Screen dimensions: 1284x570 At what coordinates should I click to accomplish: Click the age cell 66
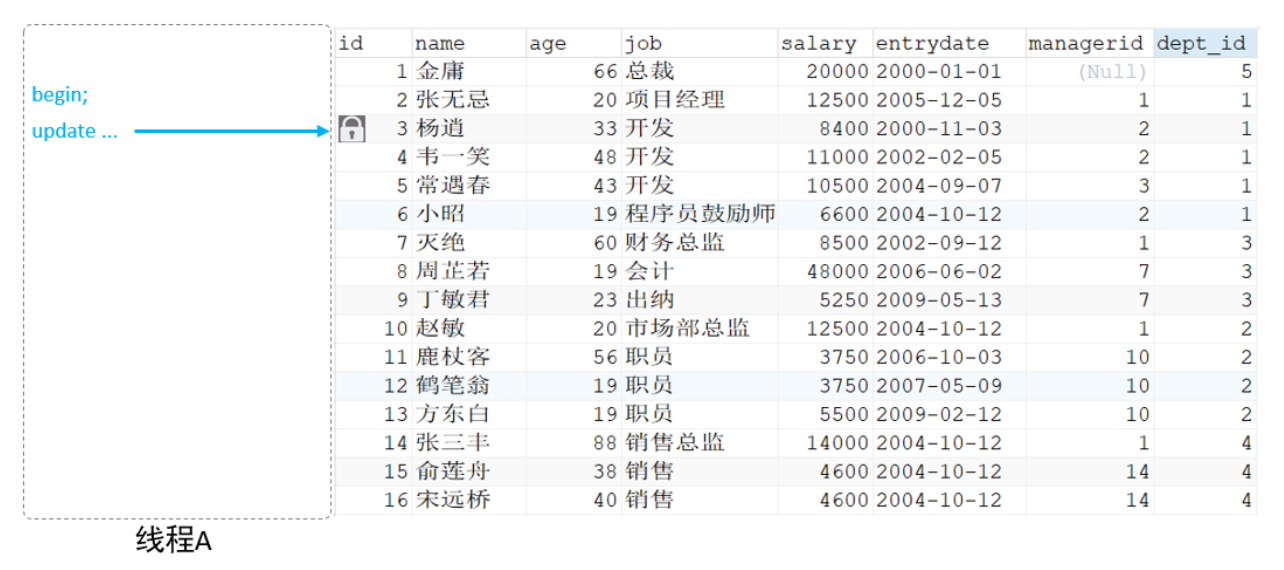[605, 72]
